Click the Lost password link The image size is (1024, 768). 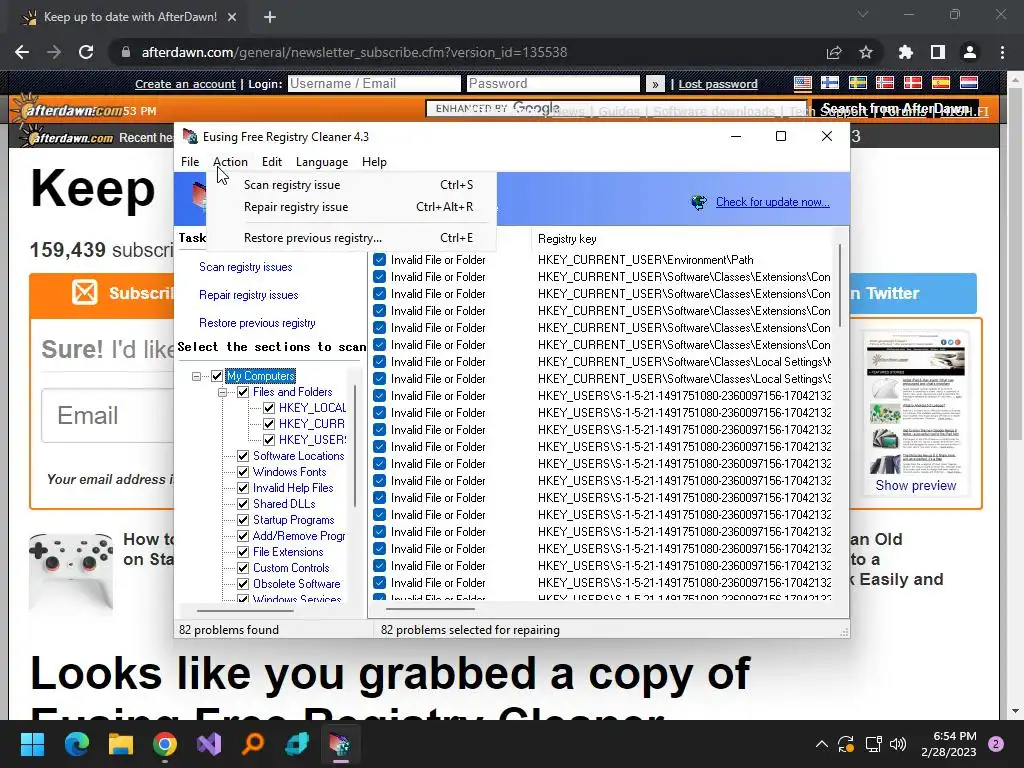pyautogui.click(x=718, y=84)
